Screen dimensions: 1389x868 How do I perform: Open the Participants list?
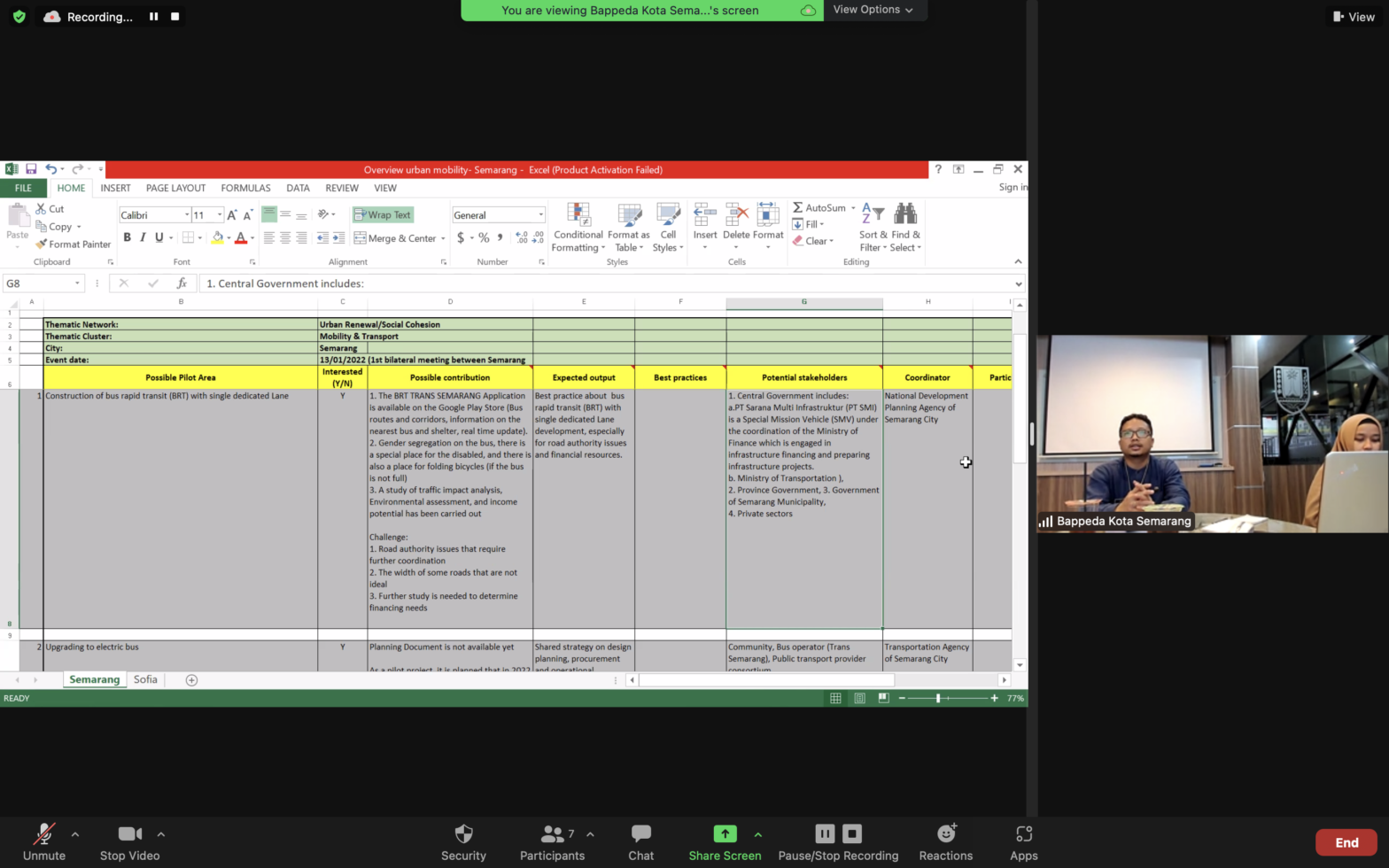tap(552, 834)
